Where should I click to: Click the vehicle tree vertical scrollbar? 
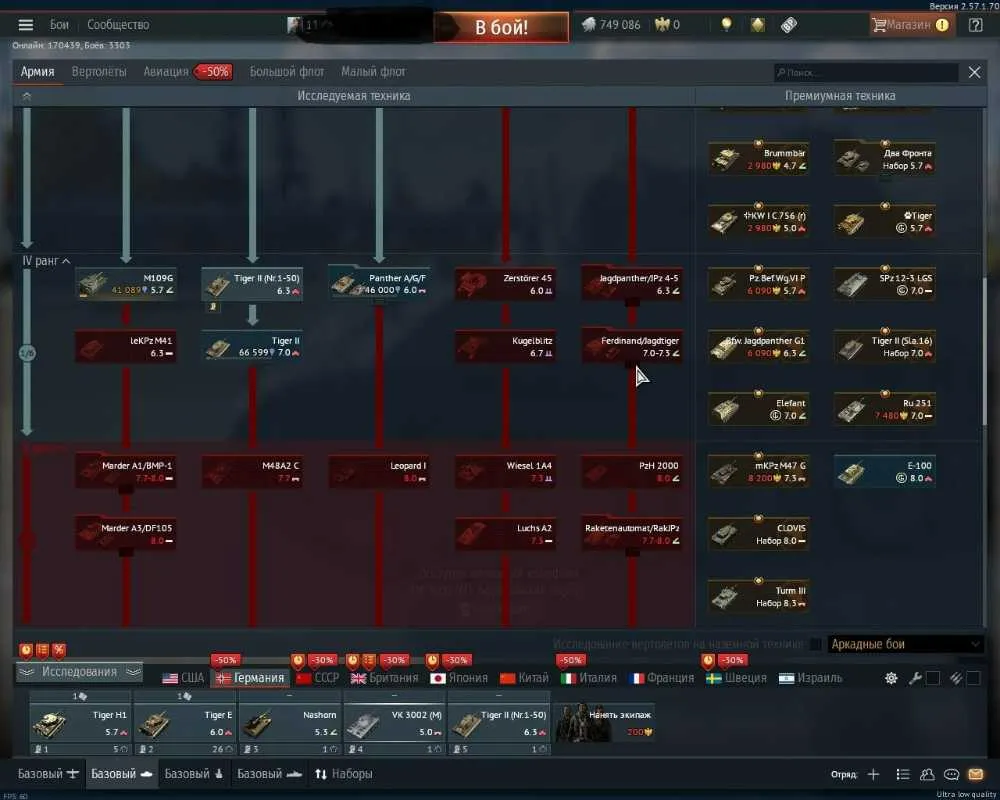(x=985, y=351)
